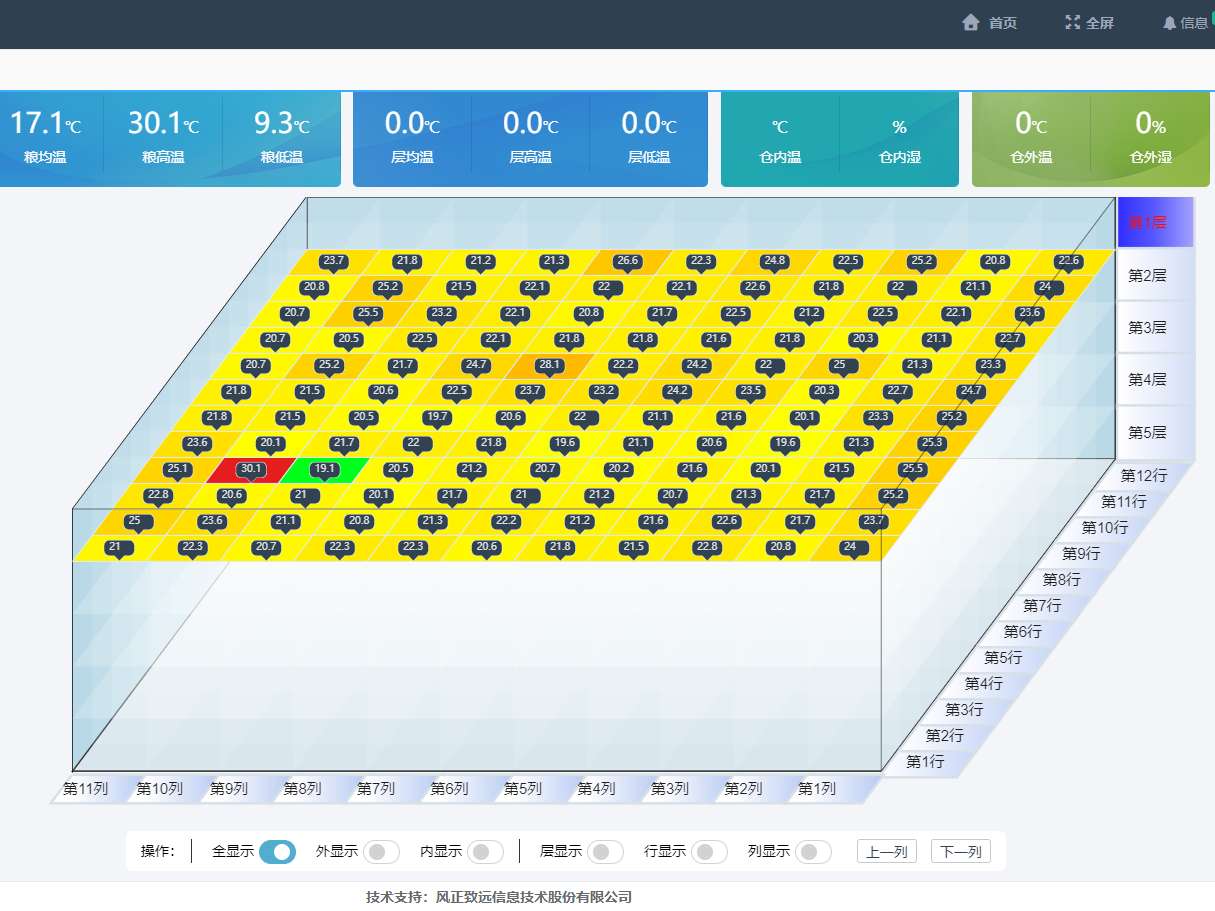Enable the 外显示 switch
The width and height of the screenshot is (1215, 911).
(381, 852)
